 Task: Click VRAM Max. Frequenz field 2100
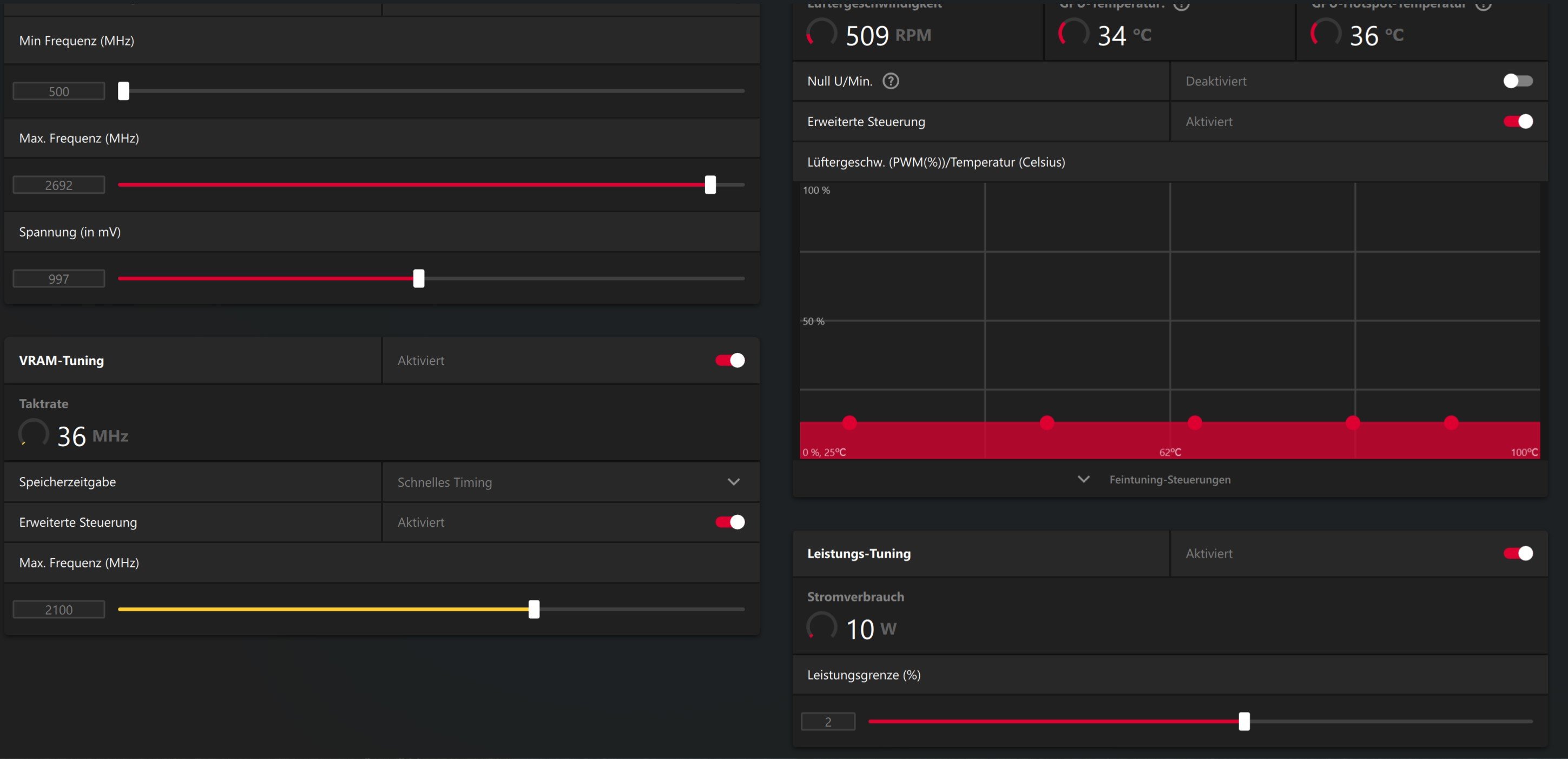pyautogui.click(x=59, y=610)
